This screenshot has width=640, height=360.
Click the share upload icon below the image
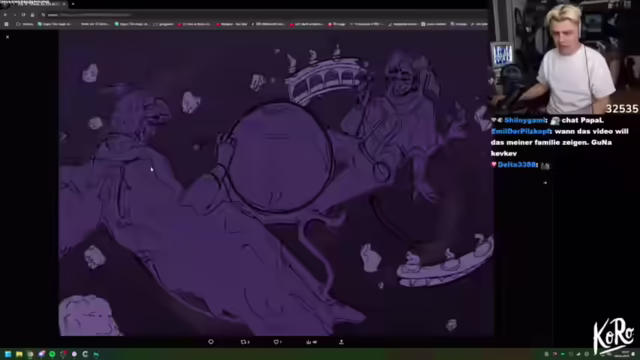coord(341,342)
